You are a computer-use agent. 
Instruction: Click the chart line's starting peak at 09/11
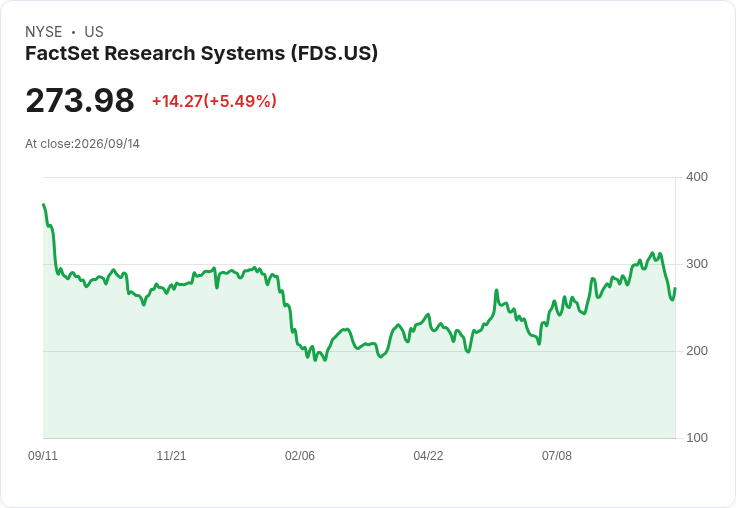click(x=44, y=205)
